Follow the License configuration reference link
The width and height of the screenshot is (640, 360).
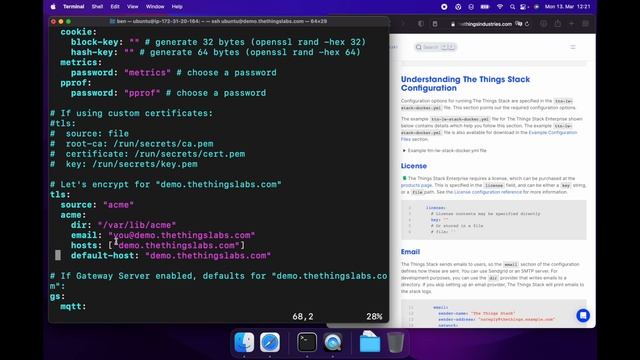pos(488,192)
